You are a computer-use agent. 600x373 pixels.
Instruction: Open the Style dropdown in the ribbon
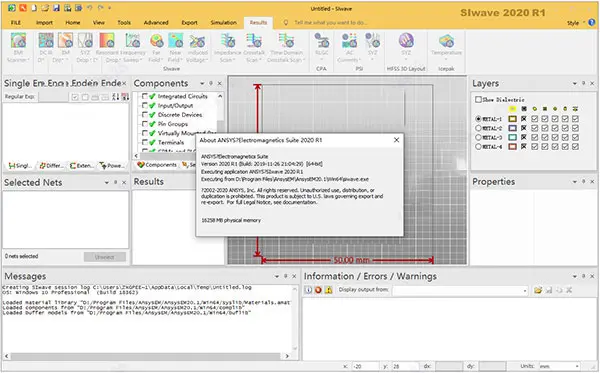click(x=575, y=23)
